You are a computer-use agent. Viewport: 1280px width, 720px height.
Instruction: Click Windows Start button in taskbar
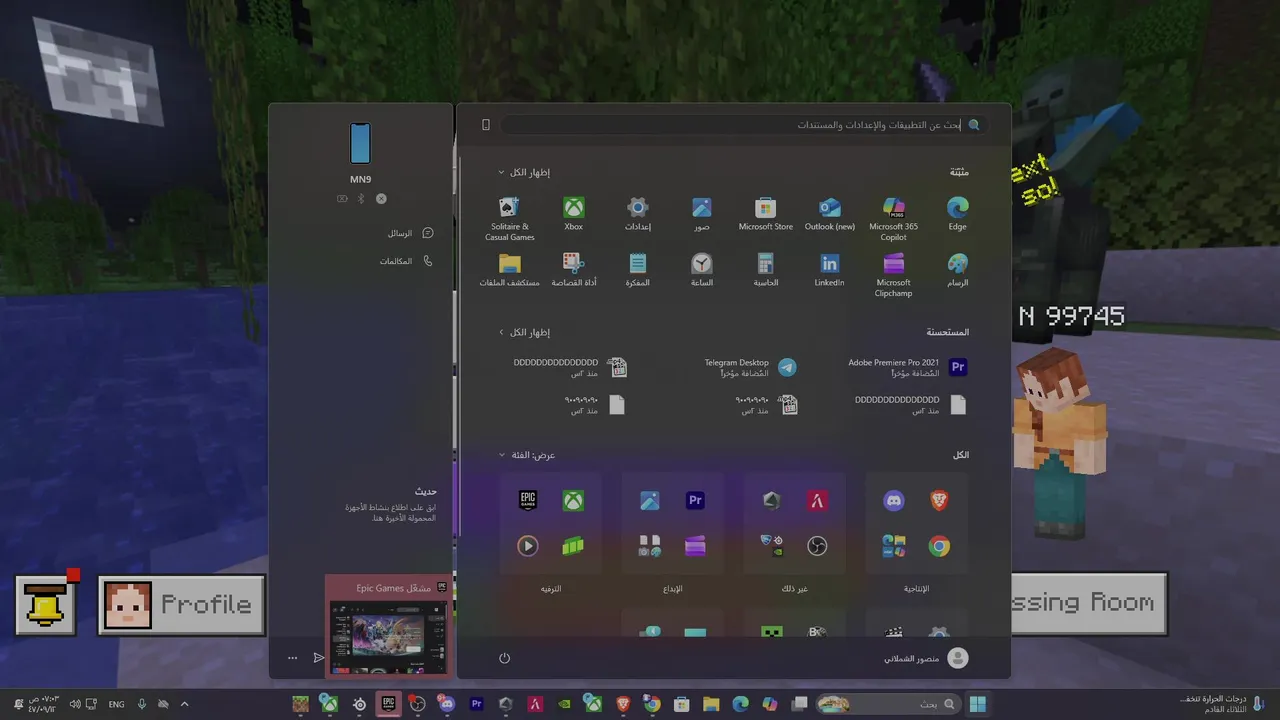coord(978,704)
